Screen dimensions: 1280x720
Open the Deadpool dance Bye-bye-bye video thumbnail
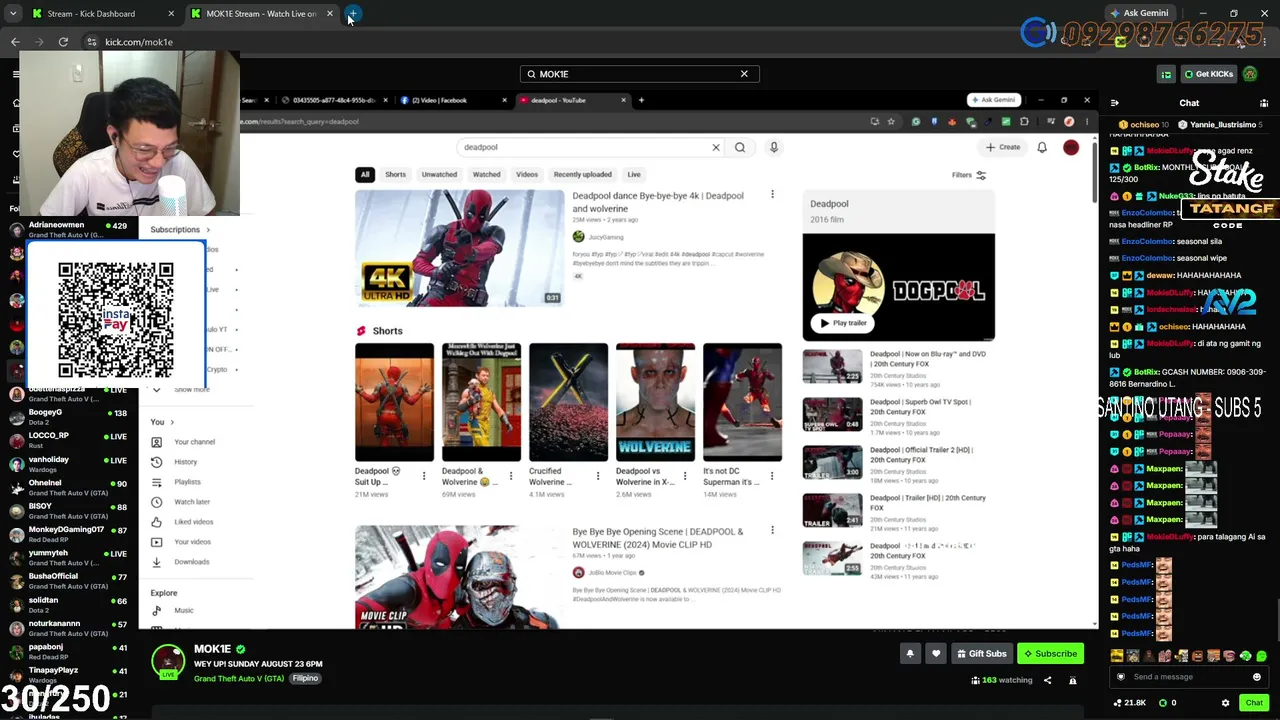click(x=459, y=248)
